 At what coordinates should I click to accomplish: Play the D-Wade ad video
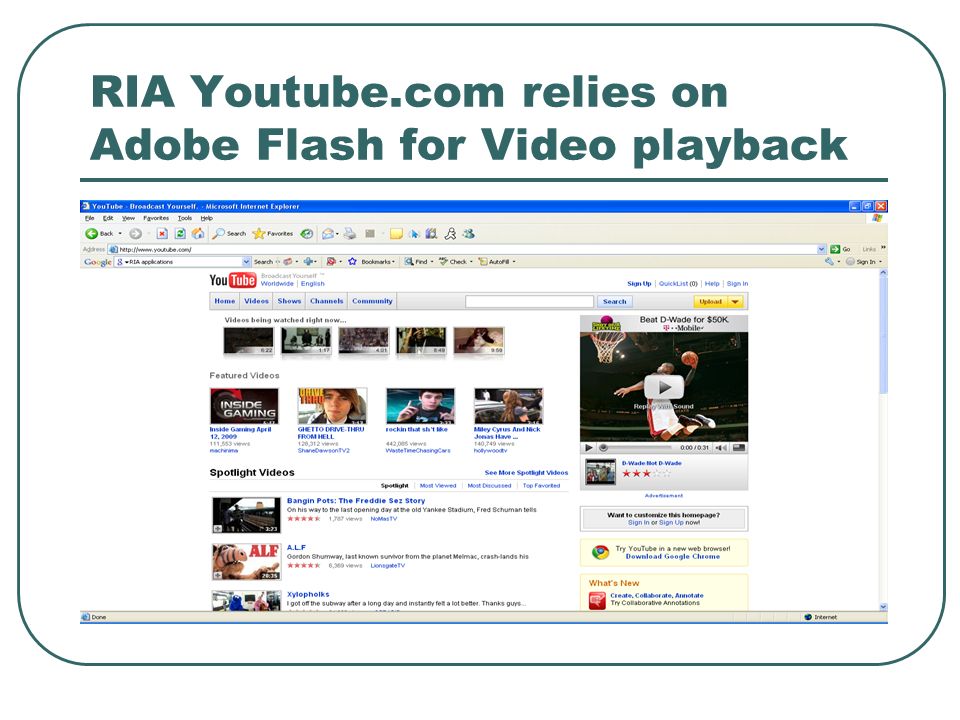(x=664, y=387)
